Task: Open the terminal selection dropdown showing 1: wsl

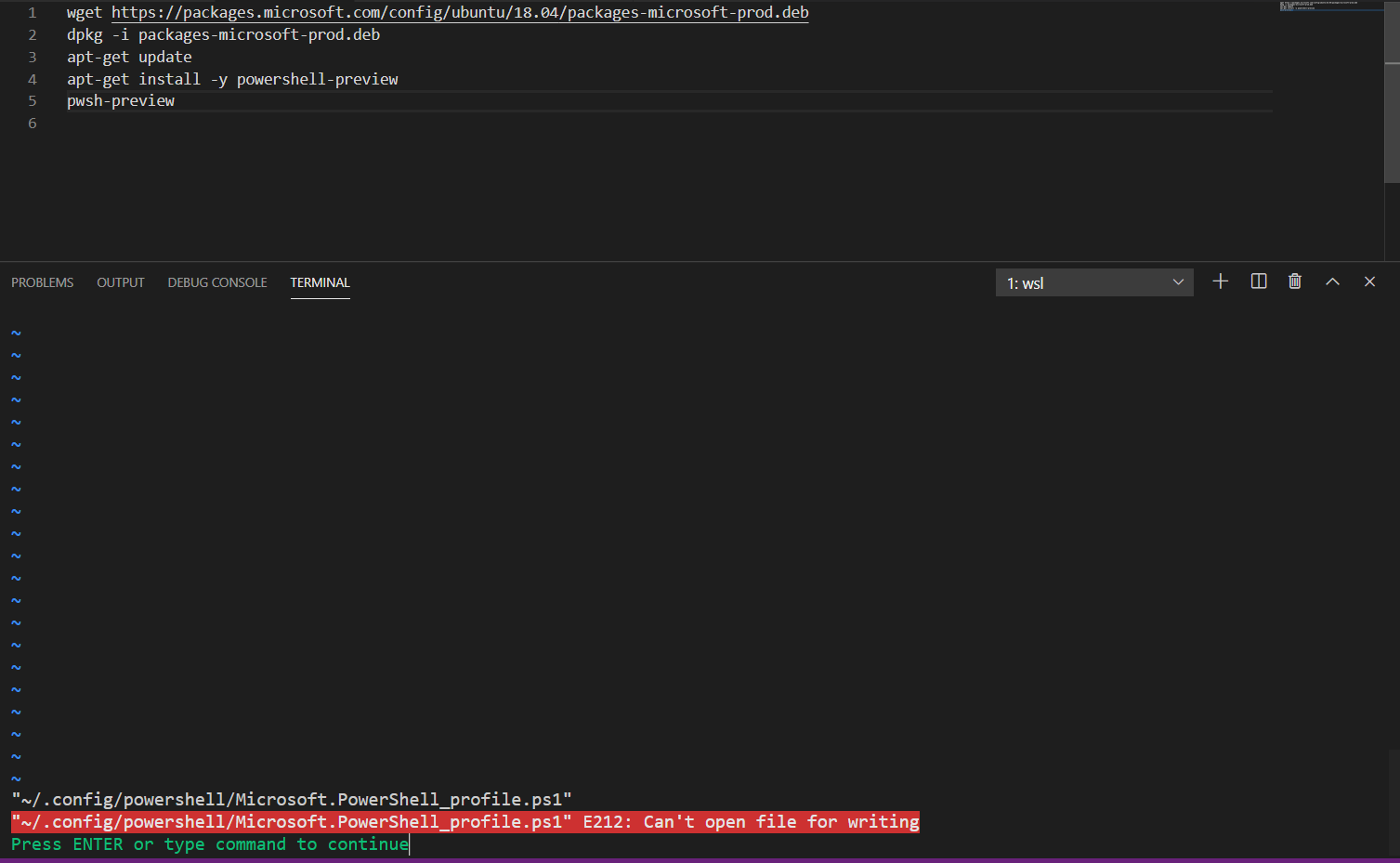Action: (1094, 282)
